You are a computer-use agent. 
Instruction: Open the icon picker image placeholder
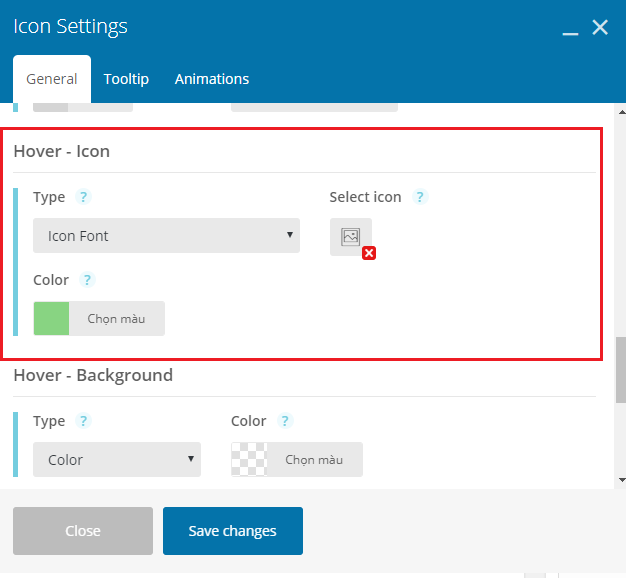click(x=351, y=237)
